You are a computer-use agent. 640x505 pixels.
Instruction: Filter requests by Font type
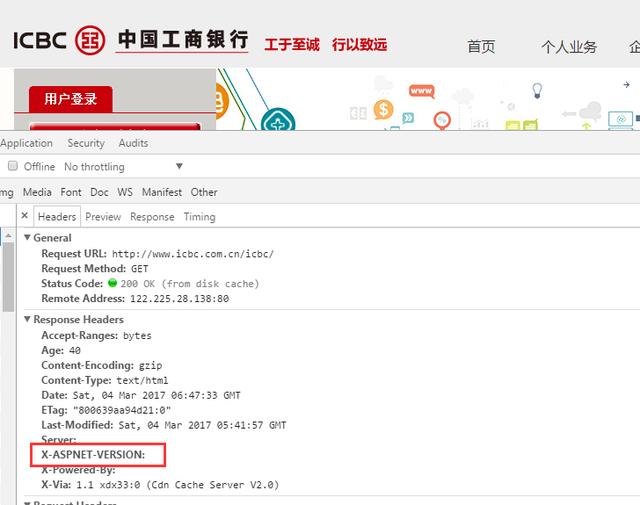pos(71,192)
